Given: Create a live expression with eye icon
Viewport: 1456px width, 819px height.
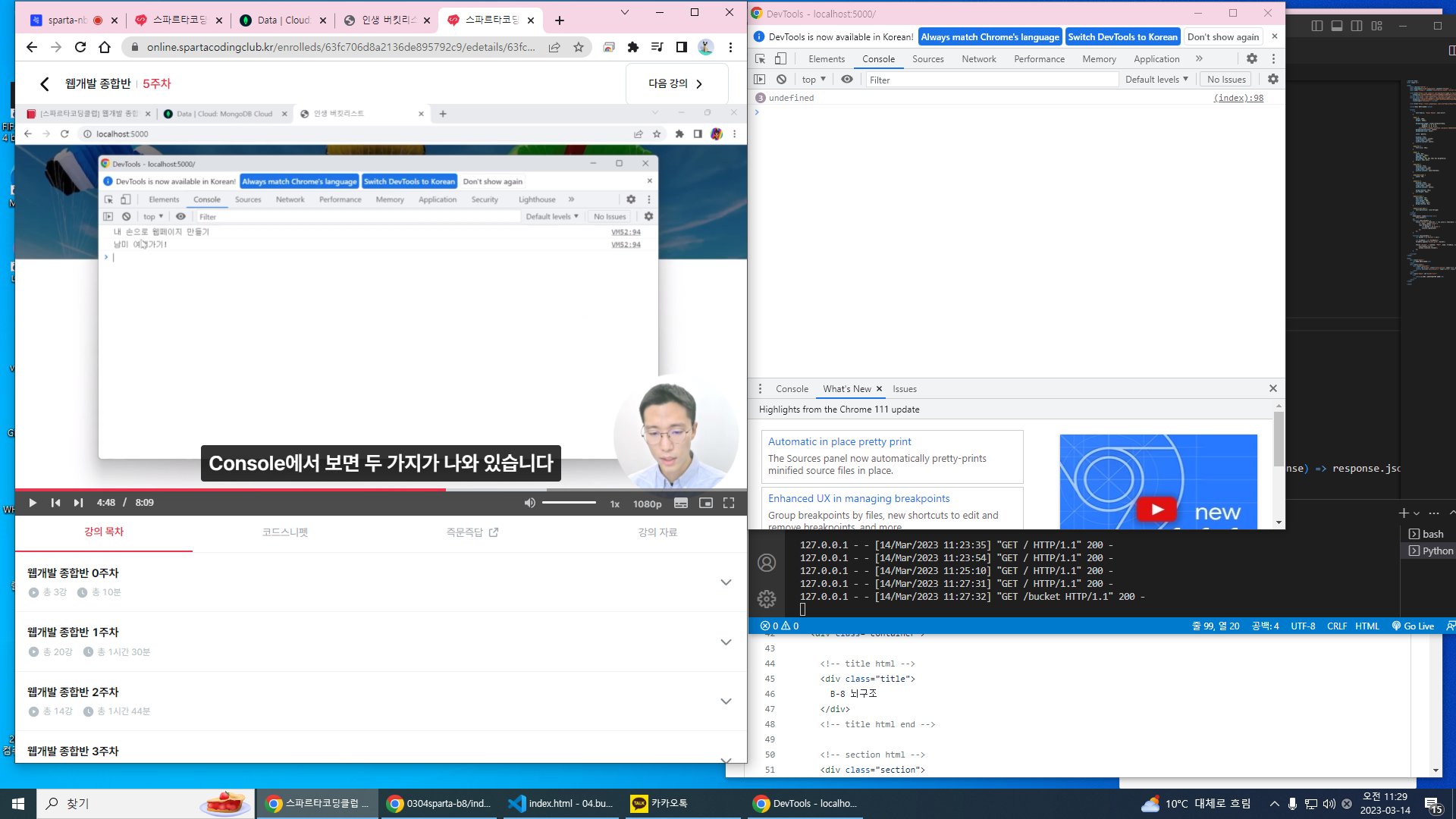Looking at the screenshot, I should point(847,79).
